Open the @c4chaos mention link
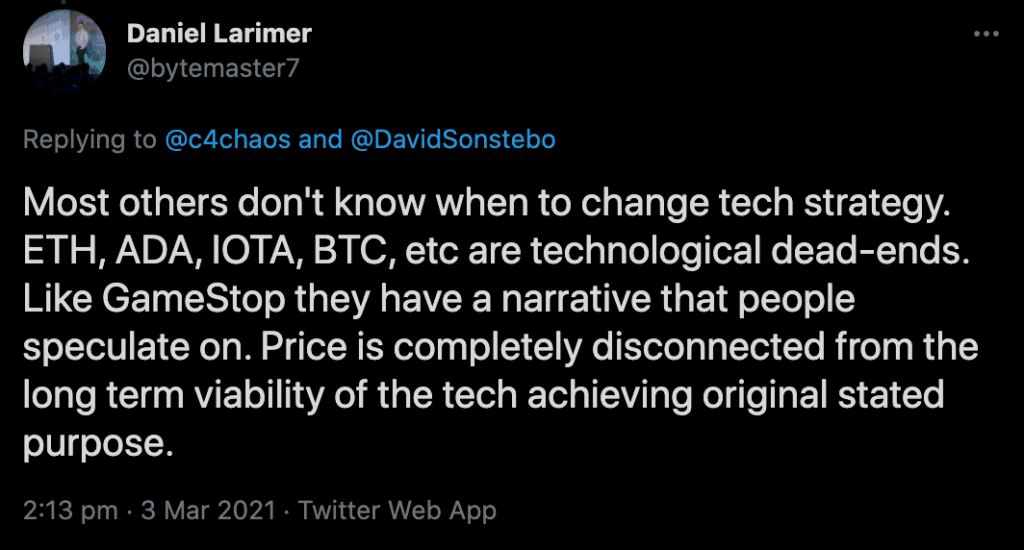Viewport: 1024px width, 550px height. coord(227,139)
